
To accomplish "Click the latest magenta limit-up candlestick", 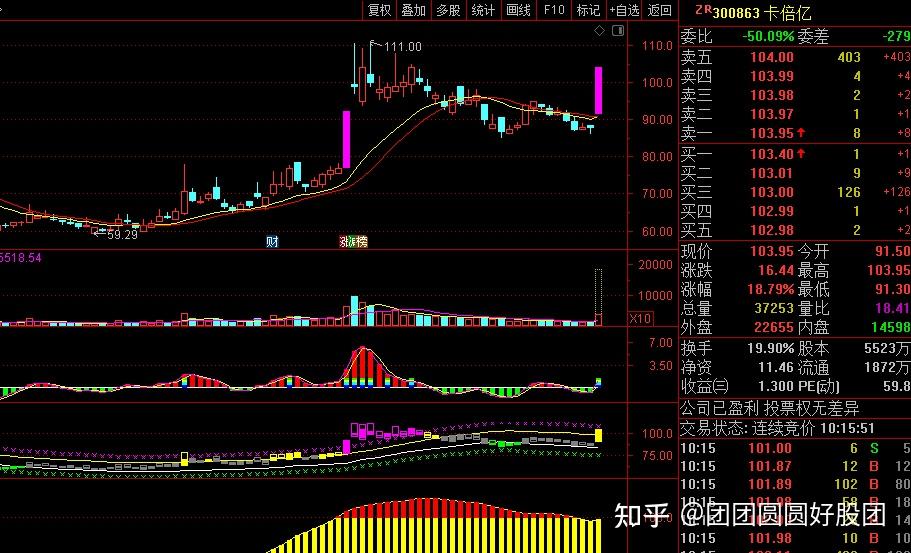I will coord(598,91).
